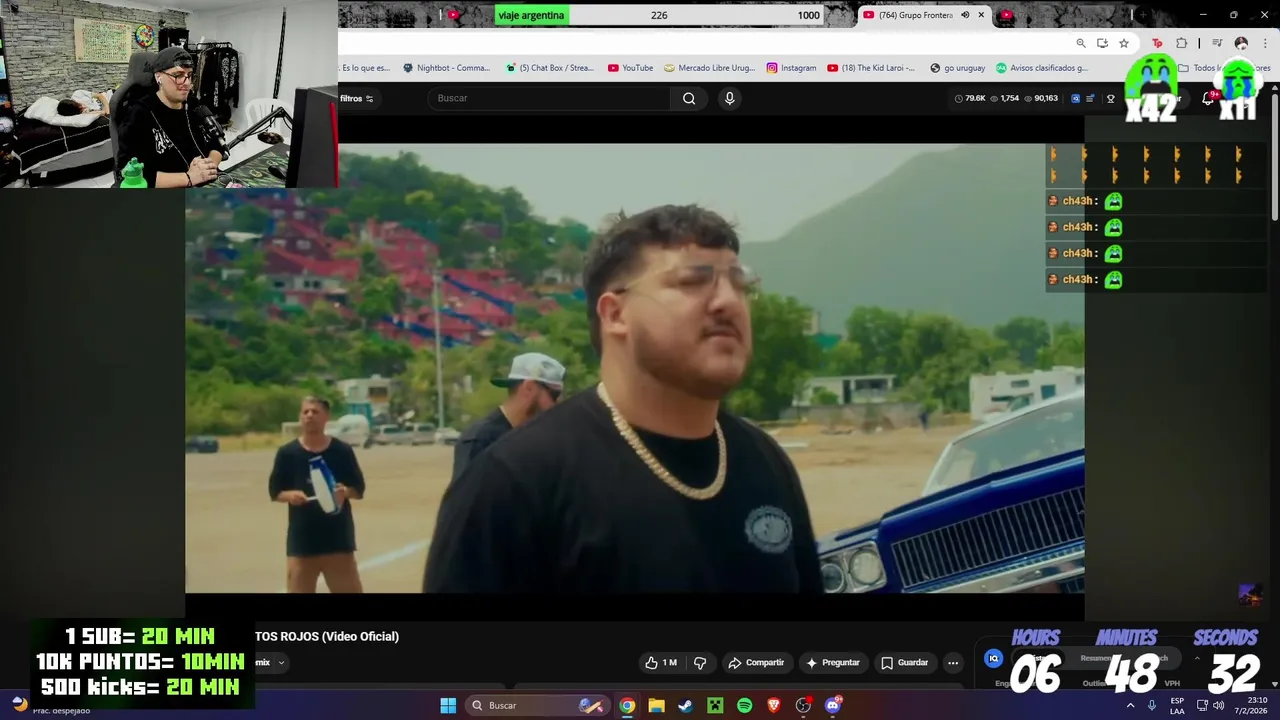The height and width of the screenshot is (720, 1280).
Task: Click the trophy icon in YouTube header
Action: pos(1110,98)
